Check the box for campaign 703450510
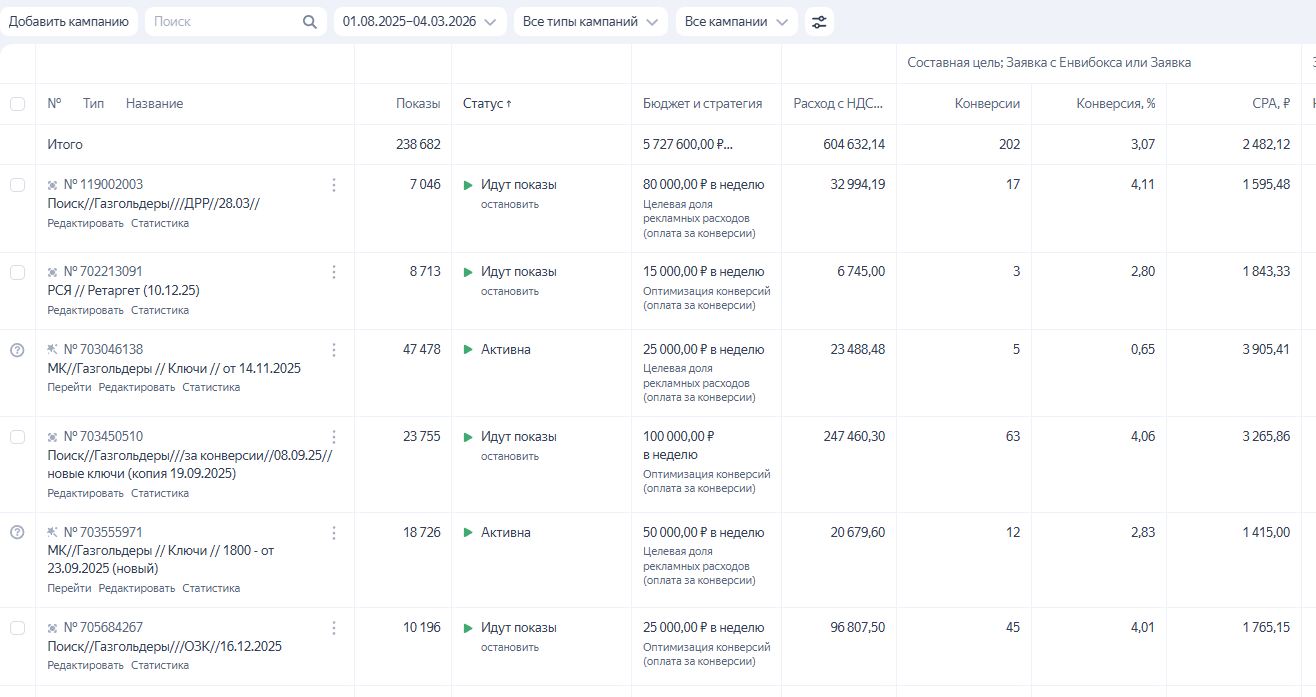Viewport: 1316px width, 697px height. [x=17, y=437]
